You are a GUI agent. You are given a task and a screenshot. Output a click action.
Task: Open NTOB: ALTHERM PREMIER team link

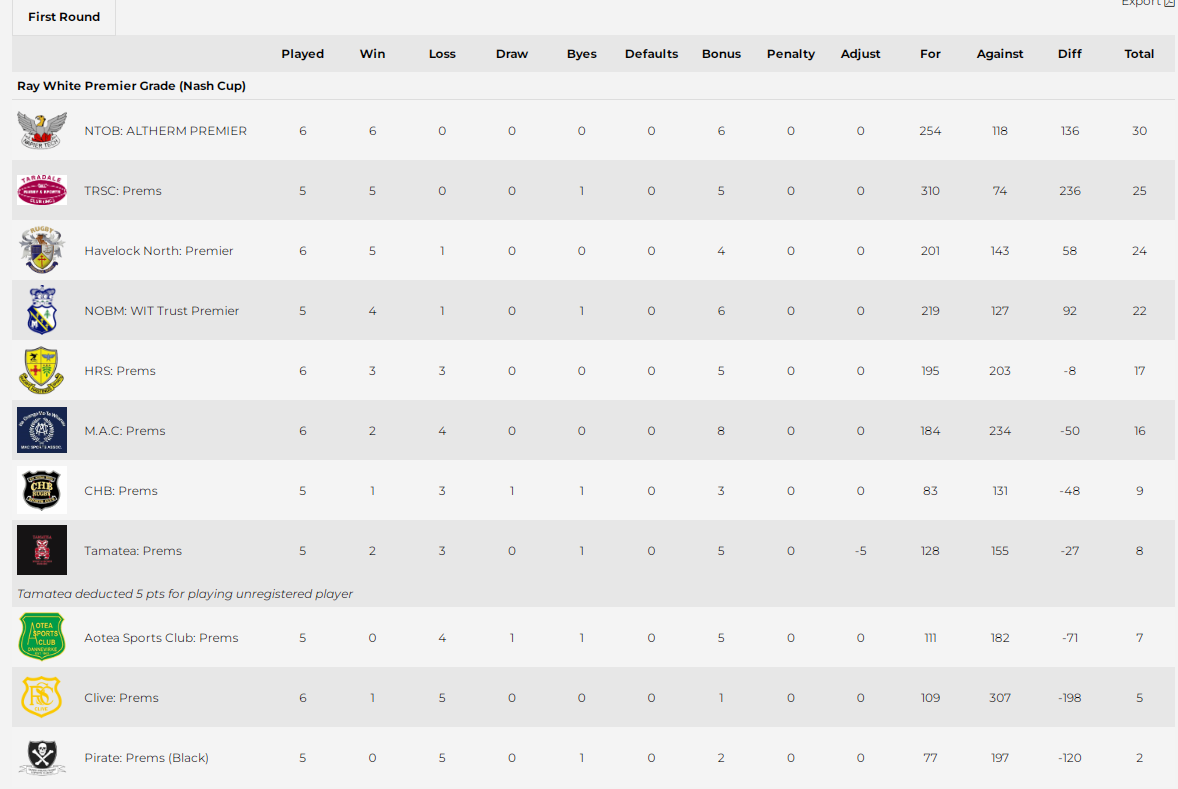tap(165, 131)
